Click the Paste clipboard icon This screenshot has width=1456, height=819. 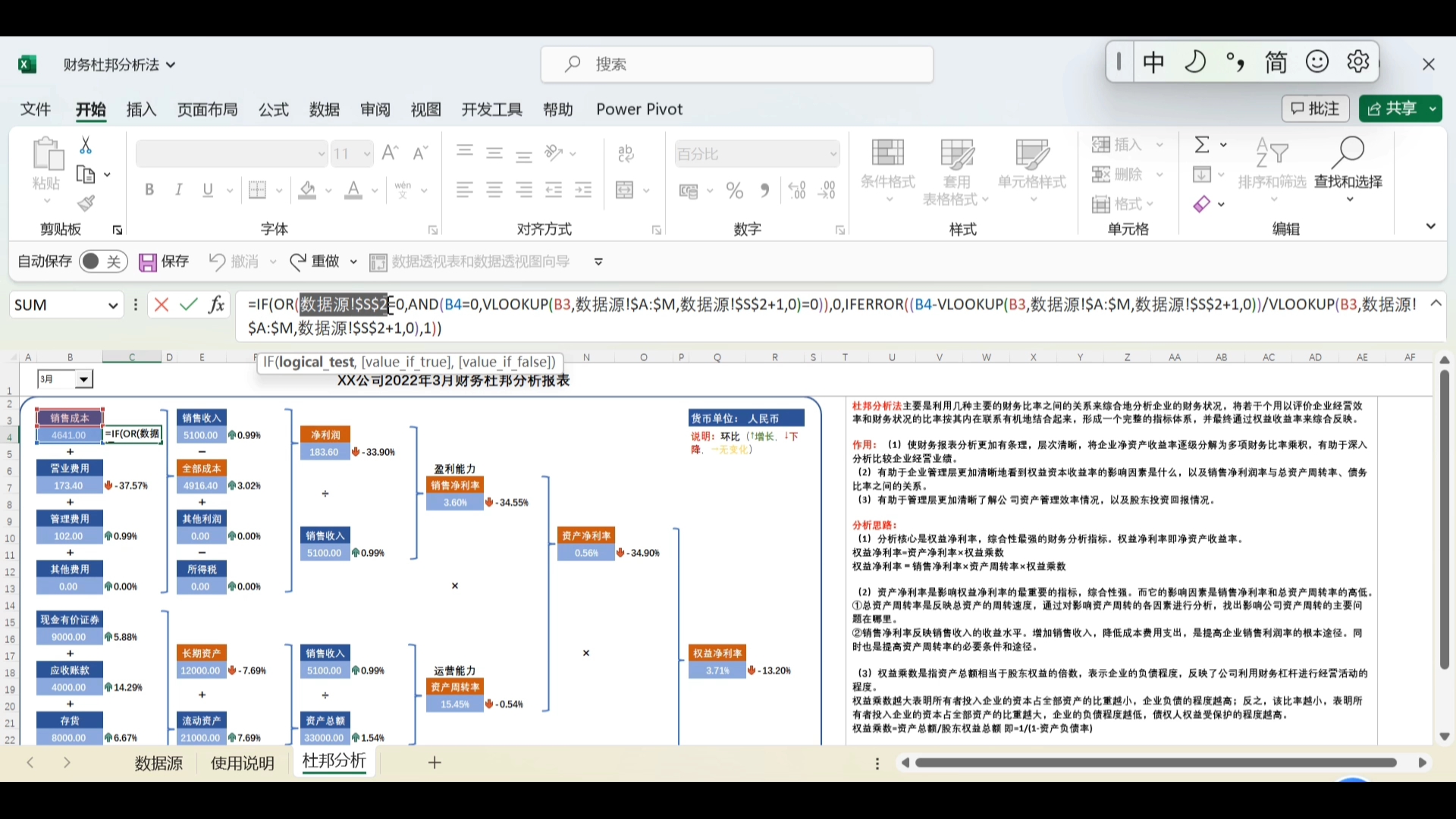pos(47,154)
